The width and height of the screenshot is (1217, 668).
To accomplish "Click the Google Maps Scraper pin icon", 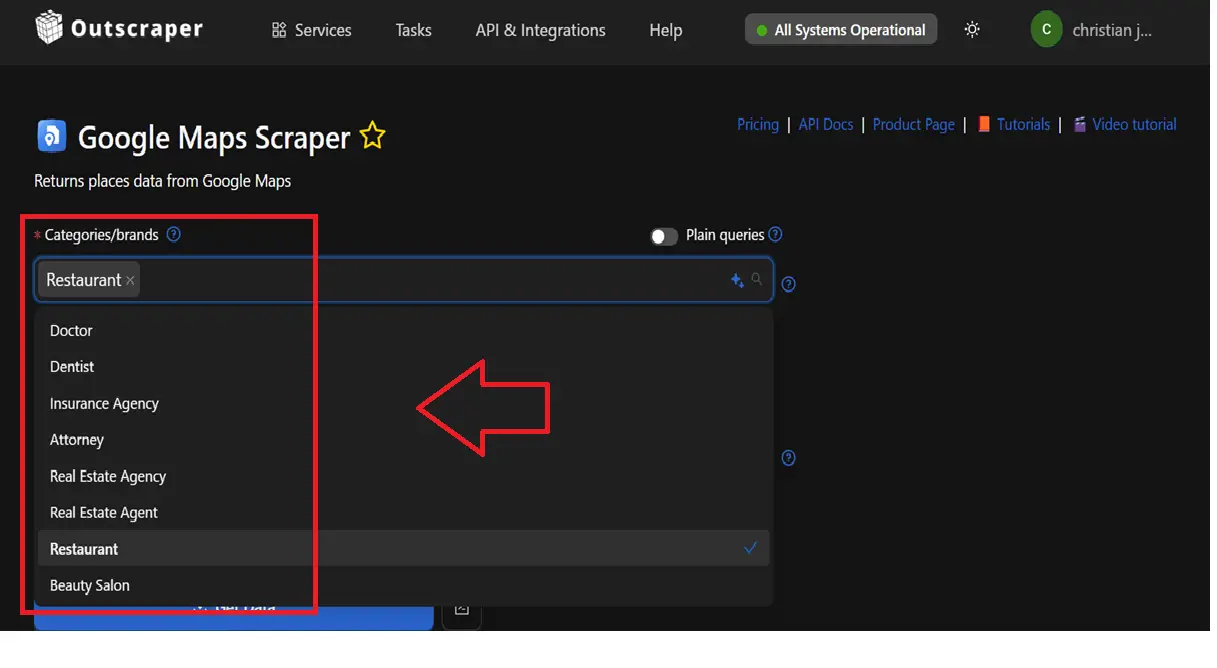I will (x=51, y=136).
